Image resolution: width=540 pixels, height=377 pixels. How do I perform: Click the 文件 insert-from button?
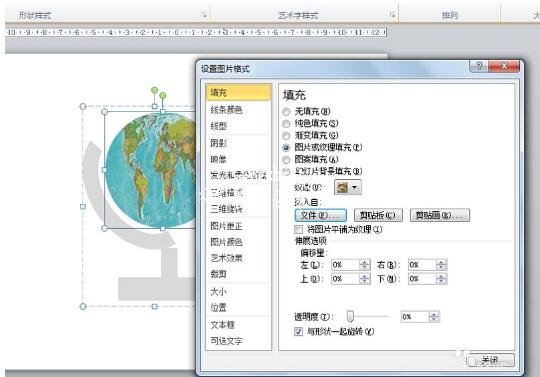pos(321,215)
